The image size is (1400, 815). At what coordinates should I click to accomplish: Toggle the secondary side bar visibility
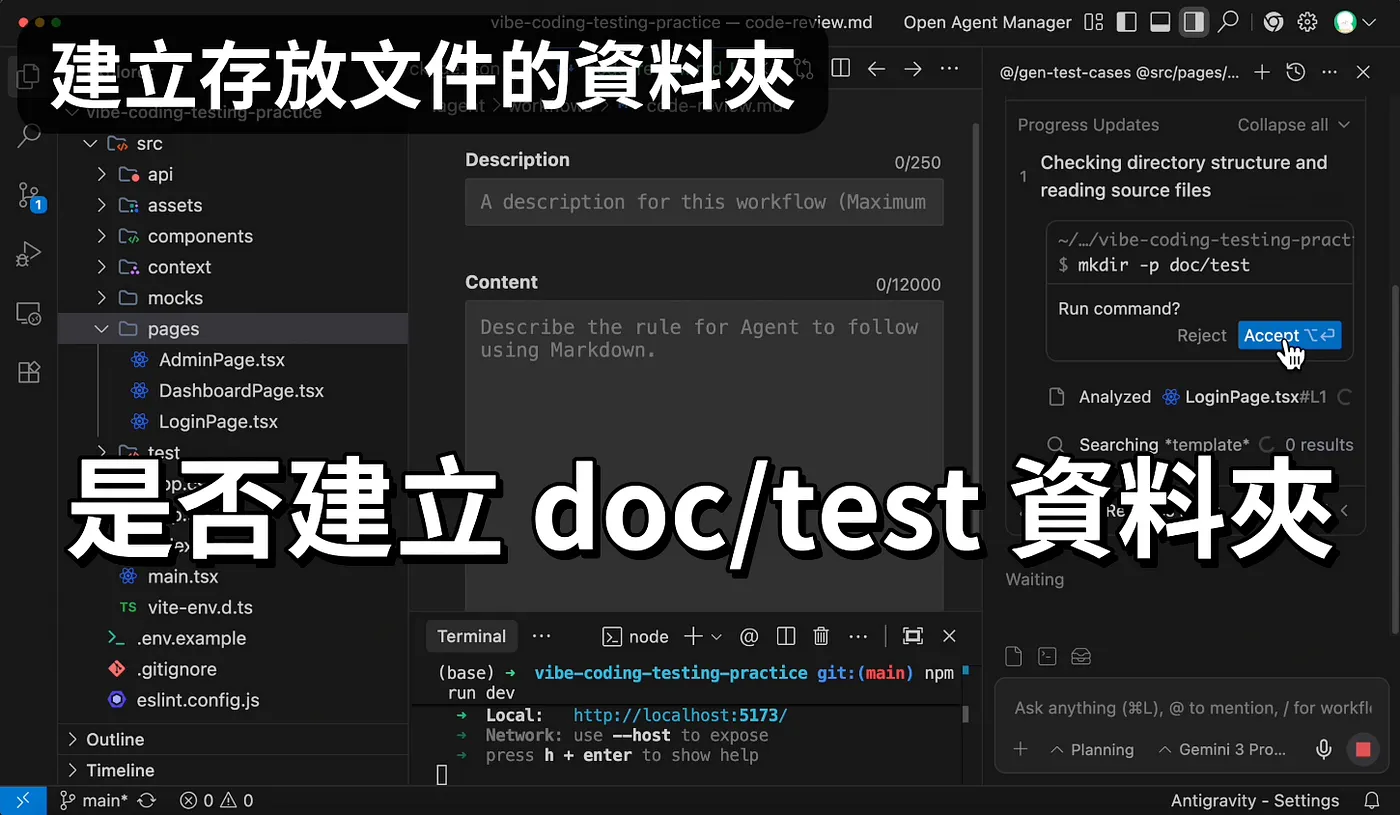click(x=1193, y=22)
